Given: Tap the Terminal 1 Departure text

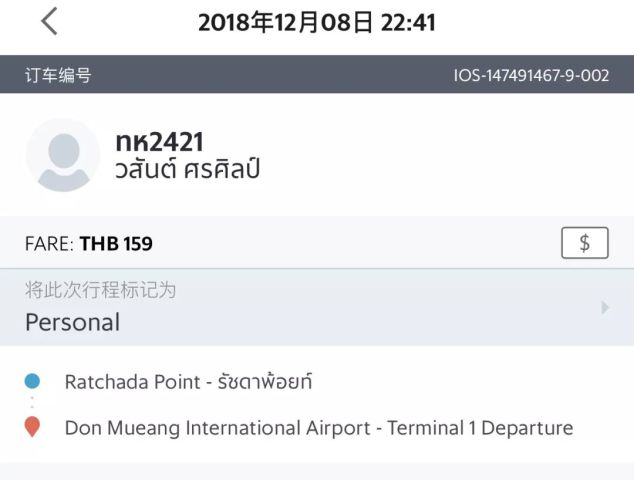Looking at the screenshot, I should point(480,428).
